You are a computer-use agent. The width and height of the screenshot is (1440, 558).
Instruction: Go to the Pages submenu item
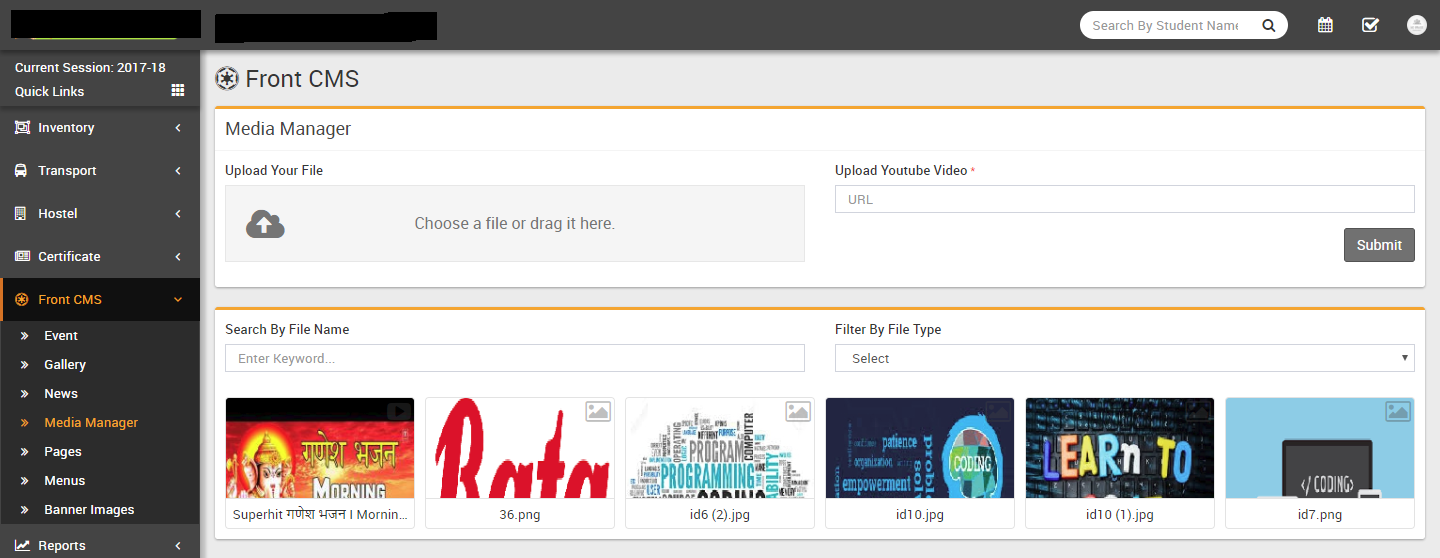(63, 452)
